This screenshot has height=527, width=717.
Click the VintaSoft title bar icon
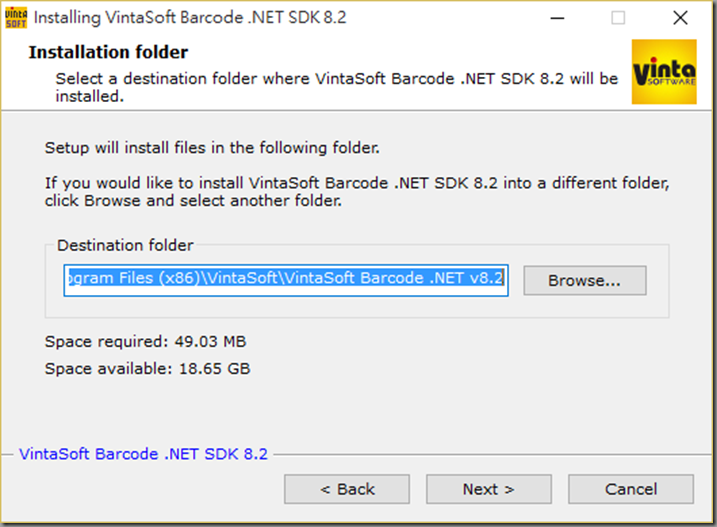[x=16, y=18]
